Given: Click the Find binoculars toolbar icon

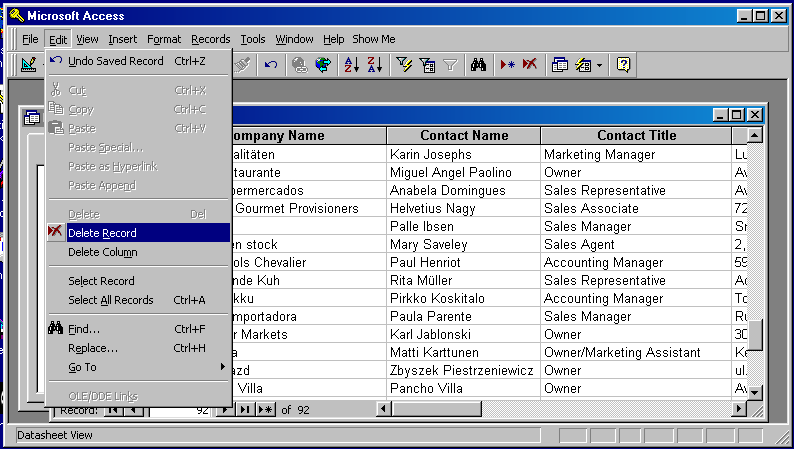Looking at the screenshot, I should click(478, 65).
